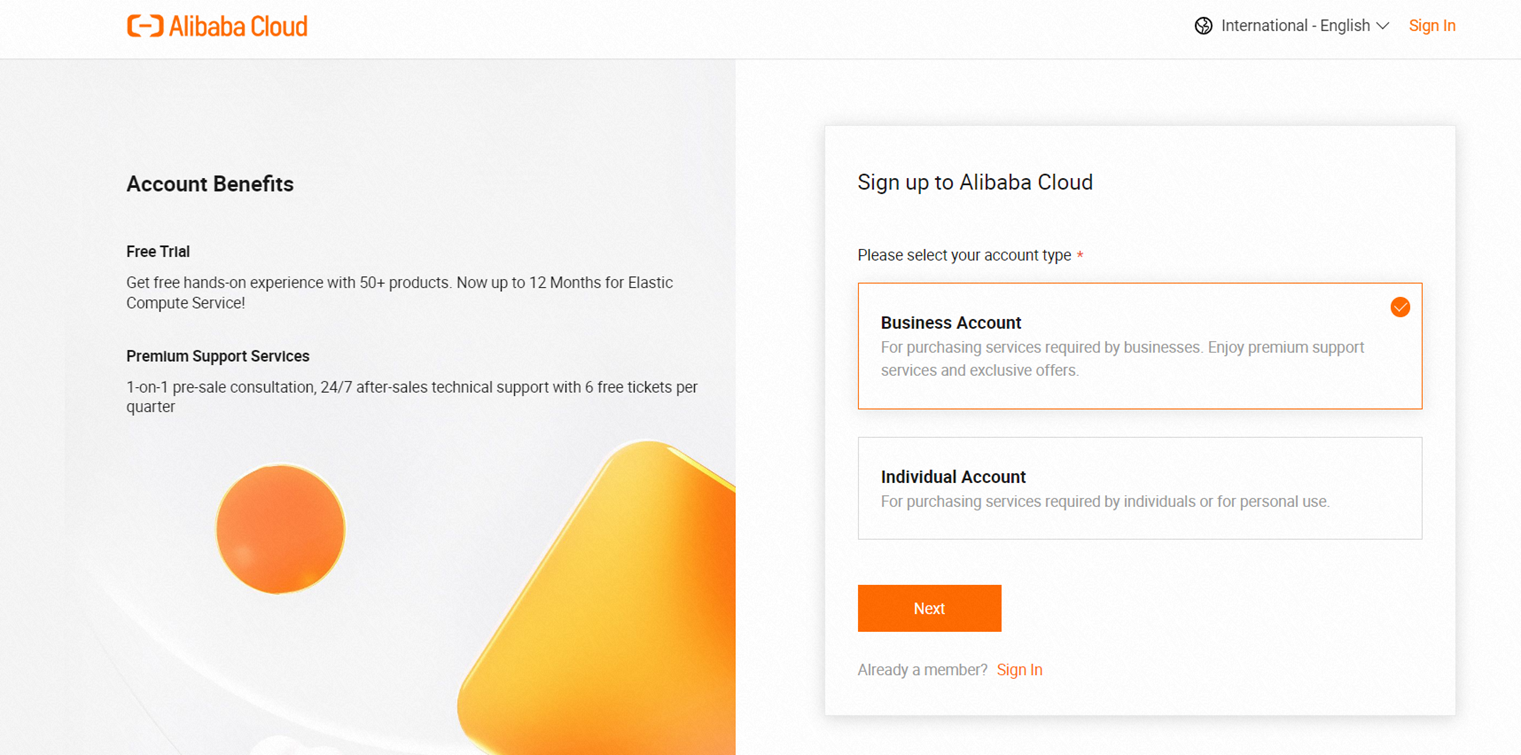1521x755 pixels.
Task: Select the Business Account option
Action: coord(1139,346)
